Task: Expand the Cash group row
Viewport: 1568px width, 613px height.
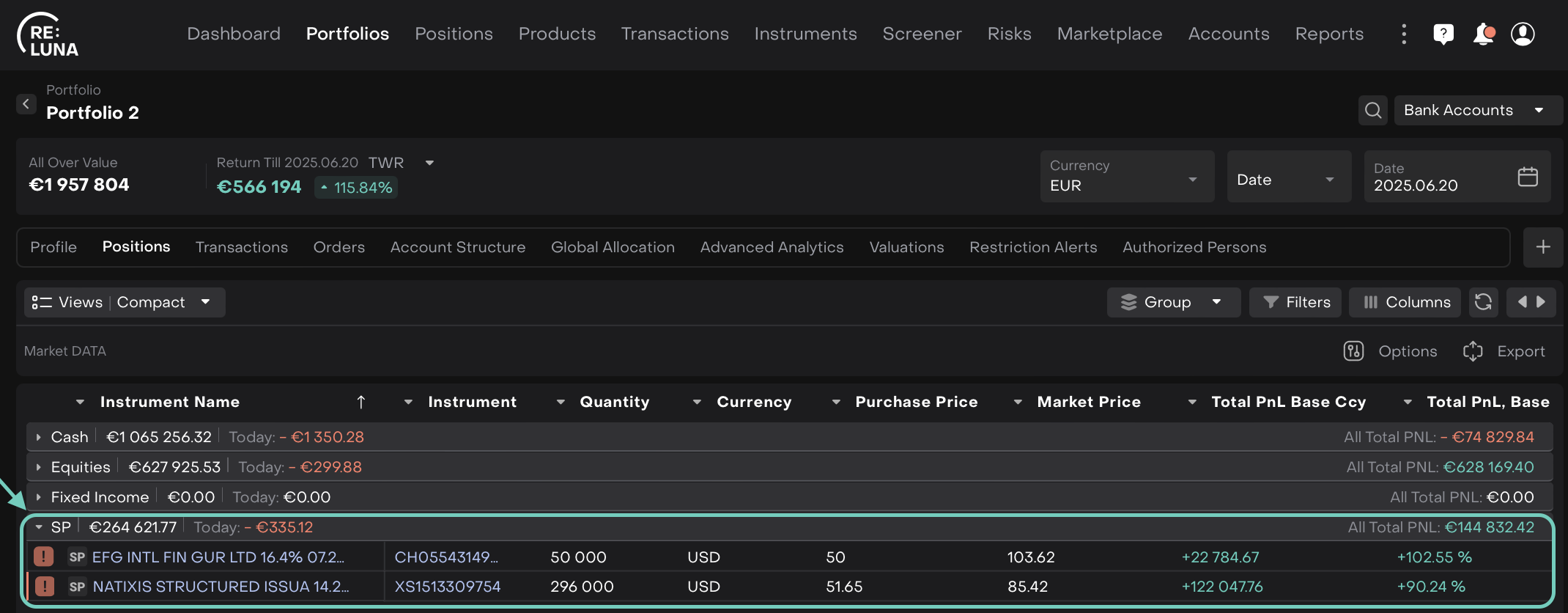Action: [39, 437]
